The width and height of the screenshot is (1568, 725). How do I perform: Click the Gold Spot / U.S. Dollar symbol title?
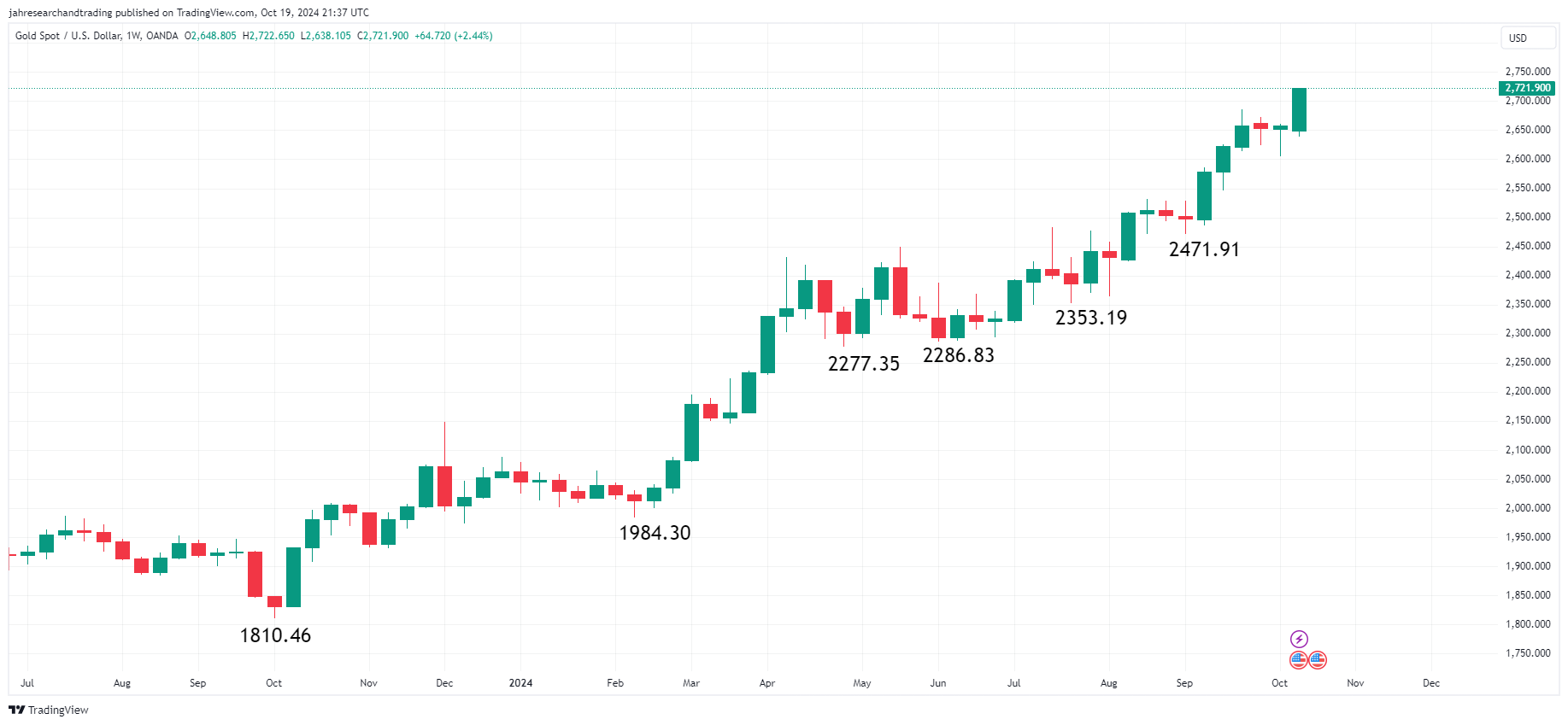(x=68, y=36)
